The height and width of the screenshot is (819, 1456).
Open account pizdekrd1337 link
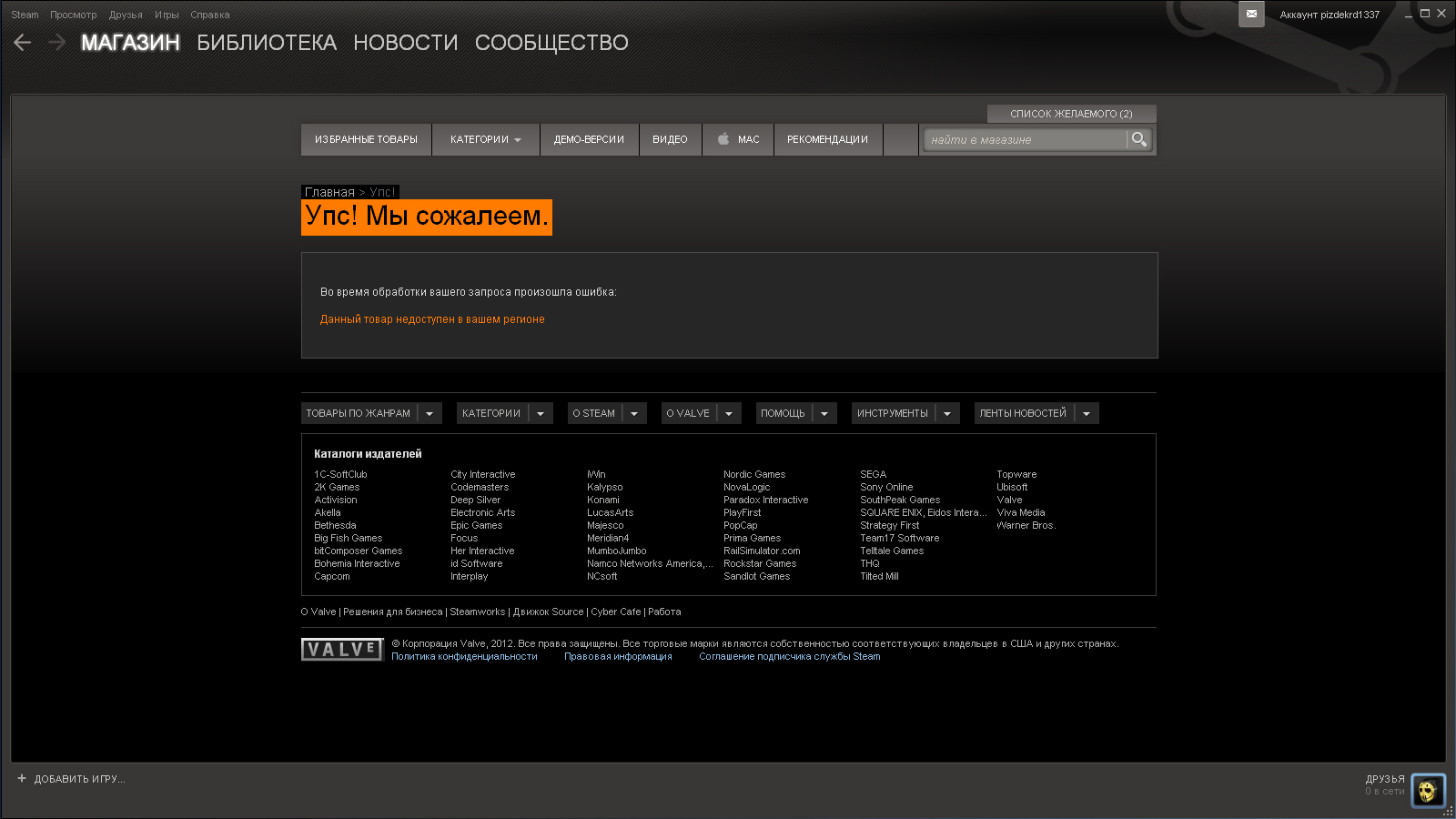pos(1330,15)
